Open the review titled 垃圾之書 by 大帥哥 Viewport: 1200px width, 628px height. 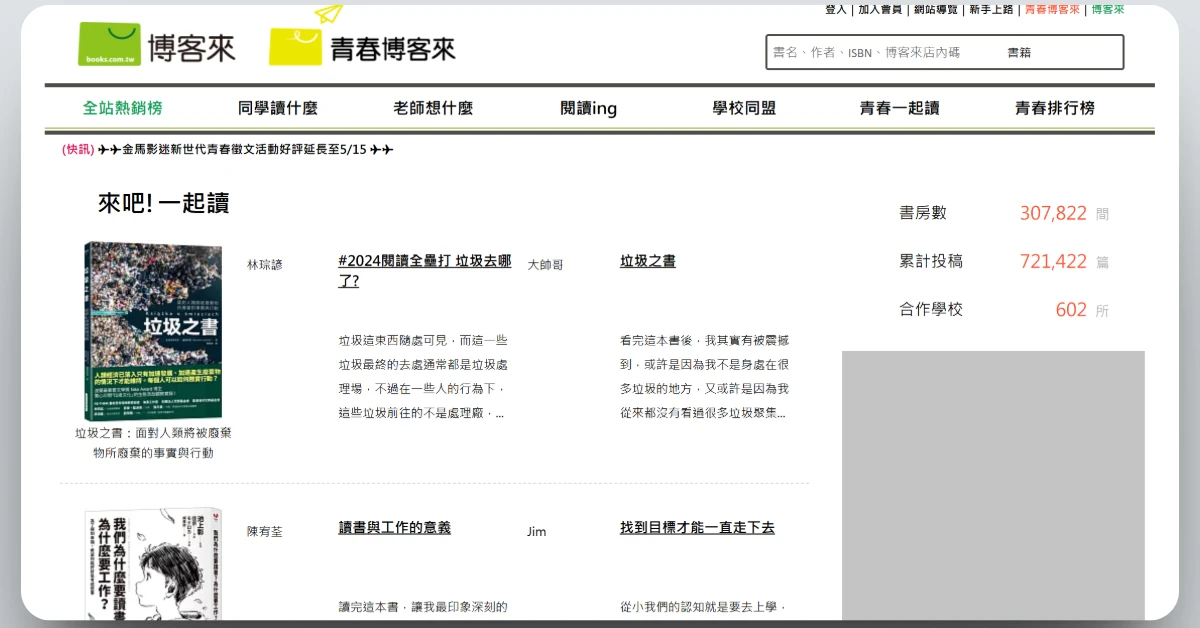648,261
